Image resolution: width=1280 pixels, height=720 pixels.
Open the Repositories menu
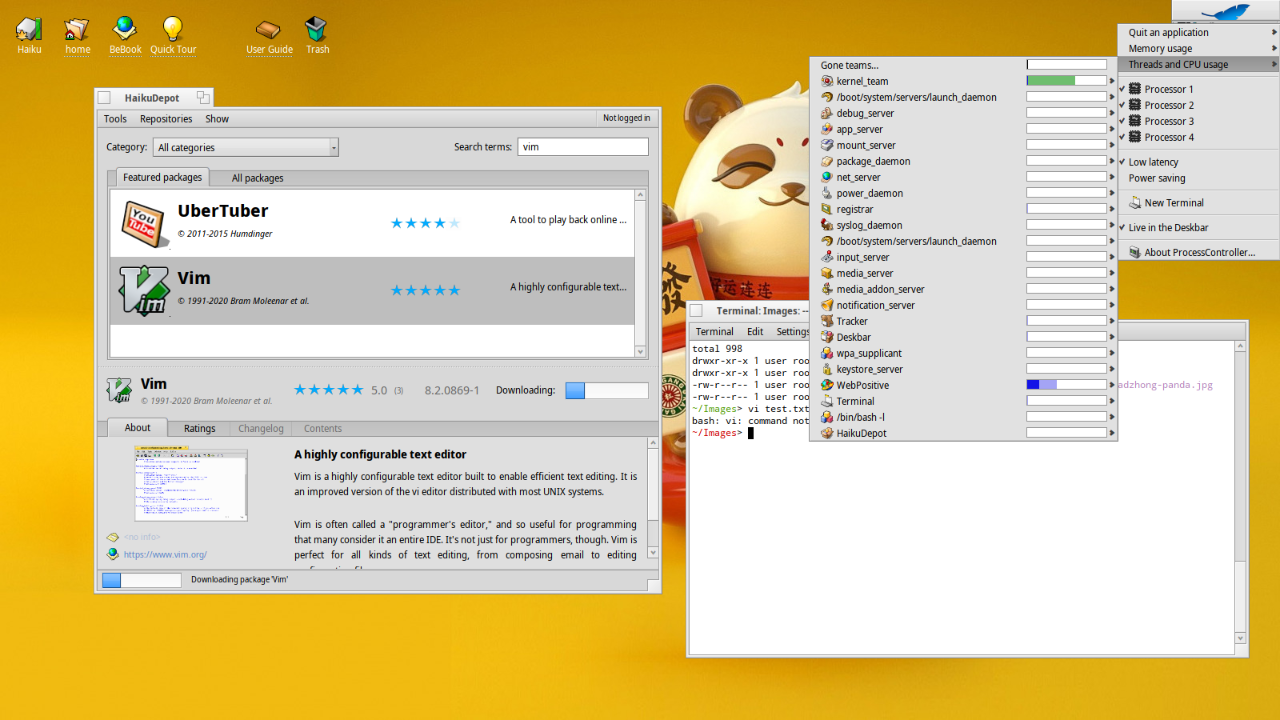[166, 118]
